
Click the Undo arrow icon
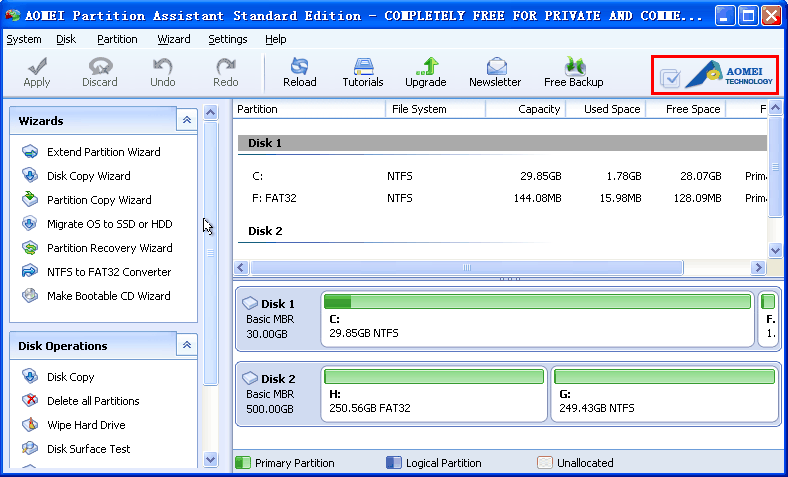[162, 66]
